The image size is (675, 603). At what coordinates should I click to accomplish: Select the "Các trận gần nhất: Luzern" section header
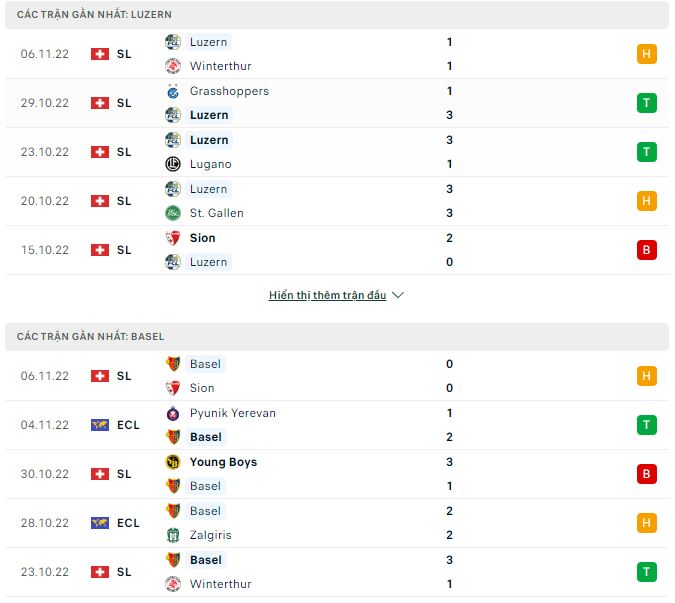94,15
